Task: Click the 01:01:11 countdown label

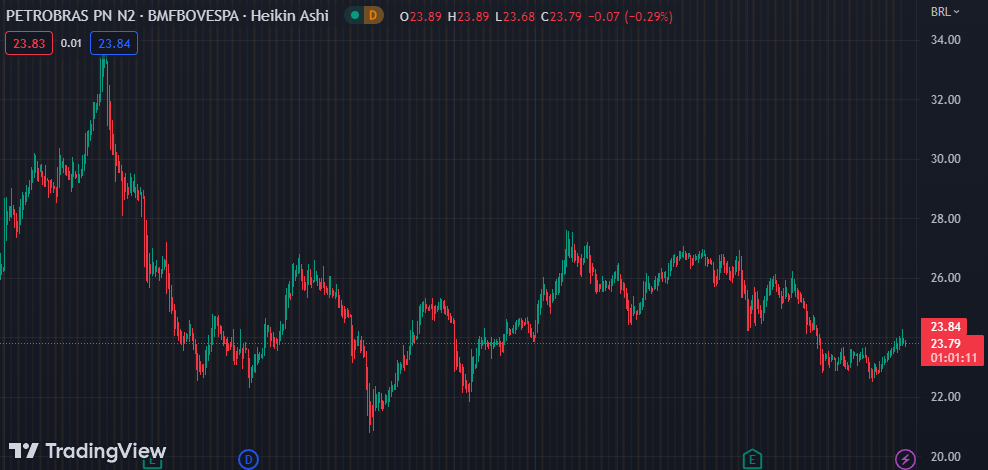Action: point(952,357)
